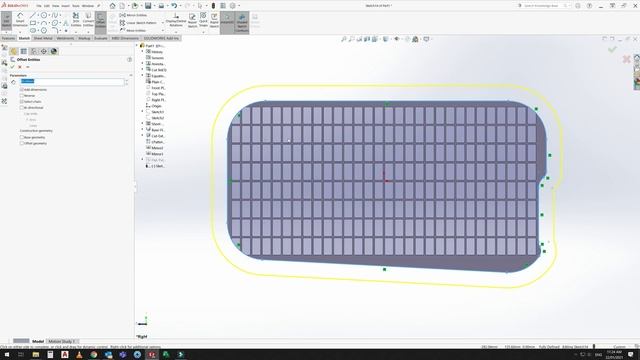Open the Smart Dimension dropdown arrow
Image resolution: width=640 pixels, height=360 pixels.
[20, 31]
